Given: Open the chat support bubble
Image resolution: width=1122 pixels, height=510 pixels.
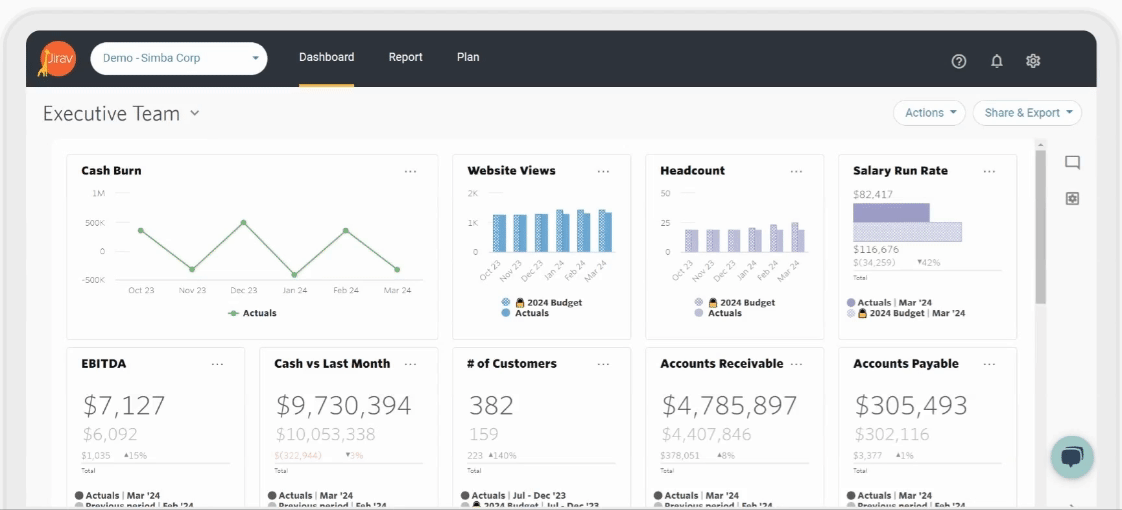Looking at the screenshot, I should pos(1072,457).
